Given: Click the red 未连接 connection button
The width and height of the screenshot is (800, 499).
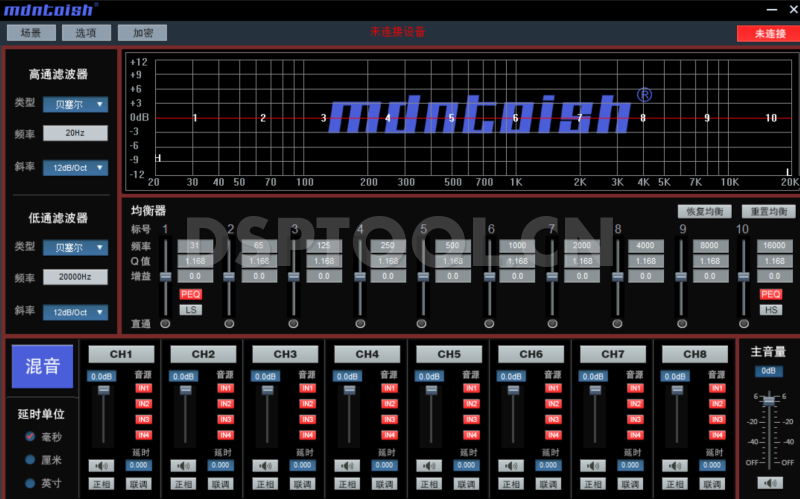Looking at the screenshot, I should pyautogui.click(x=769, y=34).
